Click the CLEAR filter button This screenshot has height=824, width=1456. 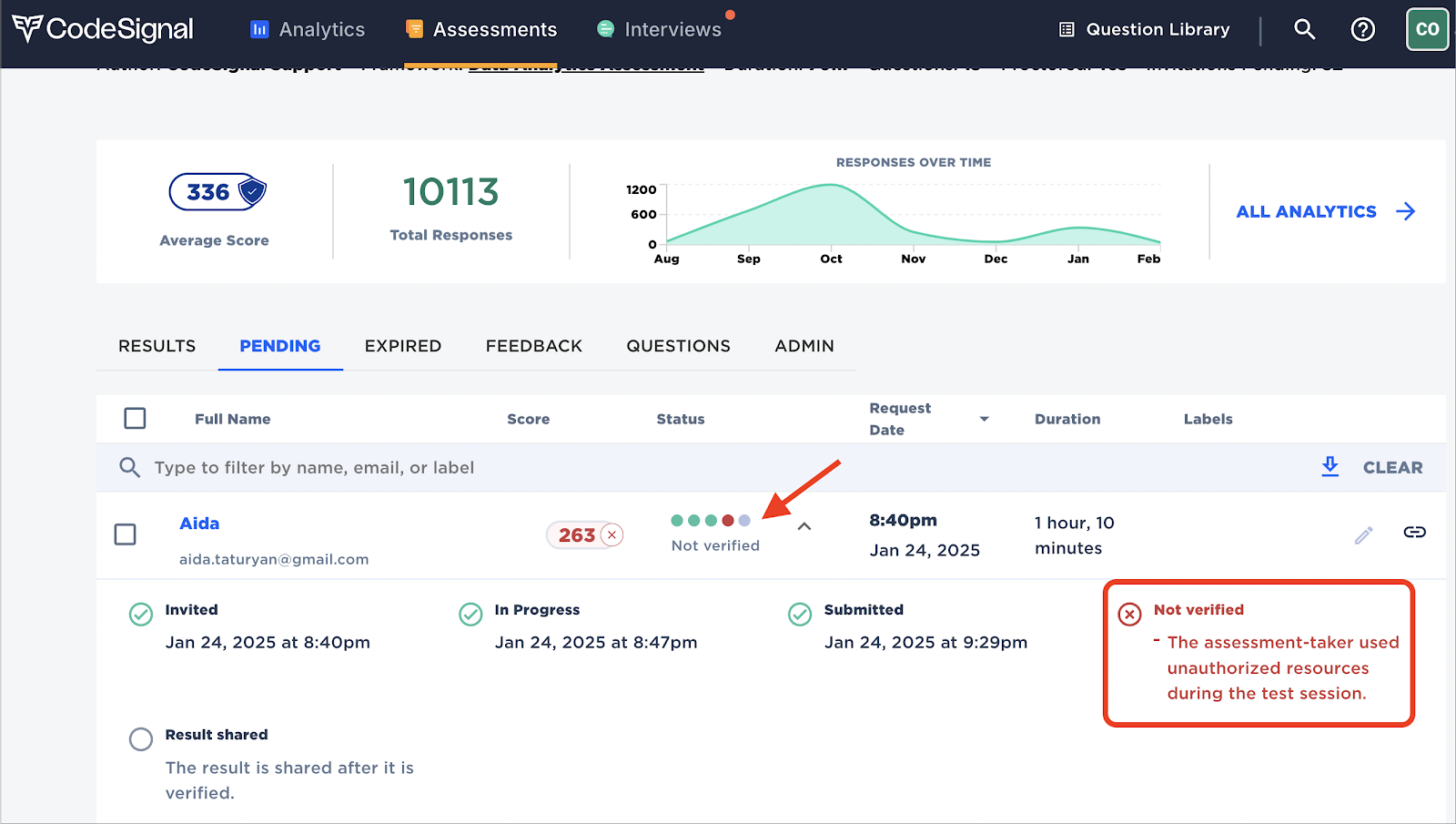[1392, 467]
